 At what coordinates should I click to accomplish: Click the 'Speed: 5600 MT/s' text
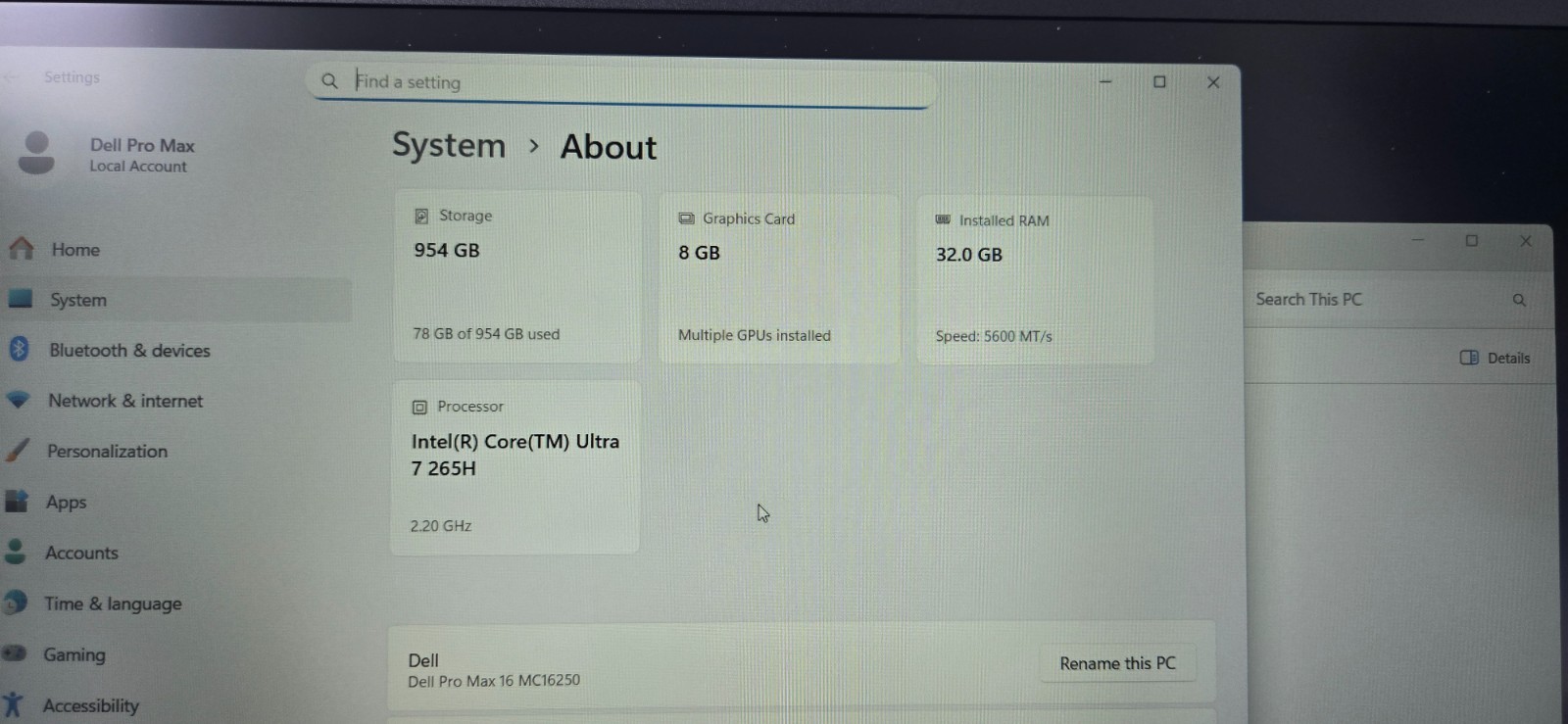994,336
